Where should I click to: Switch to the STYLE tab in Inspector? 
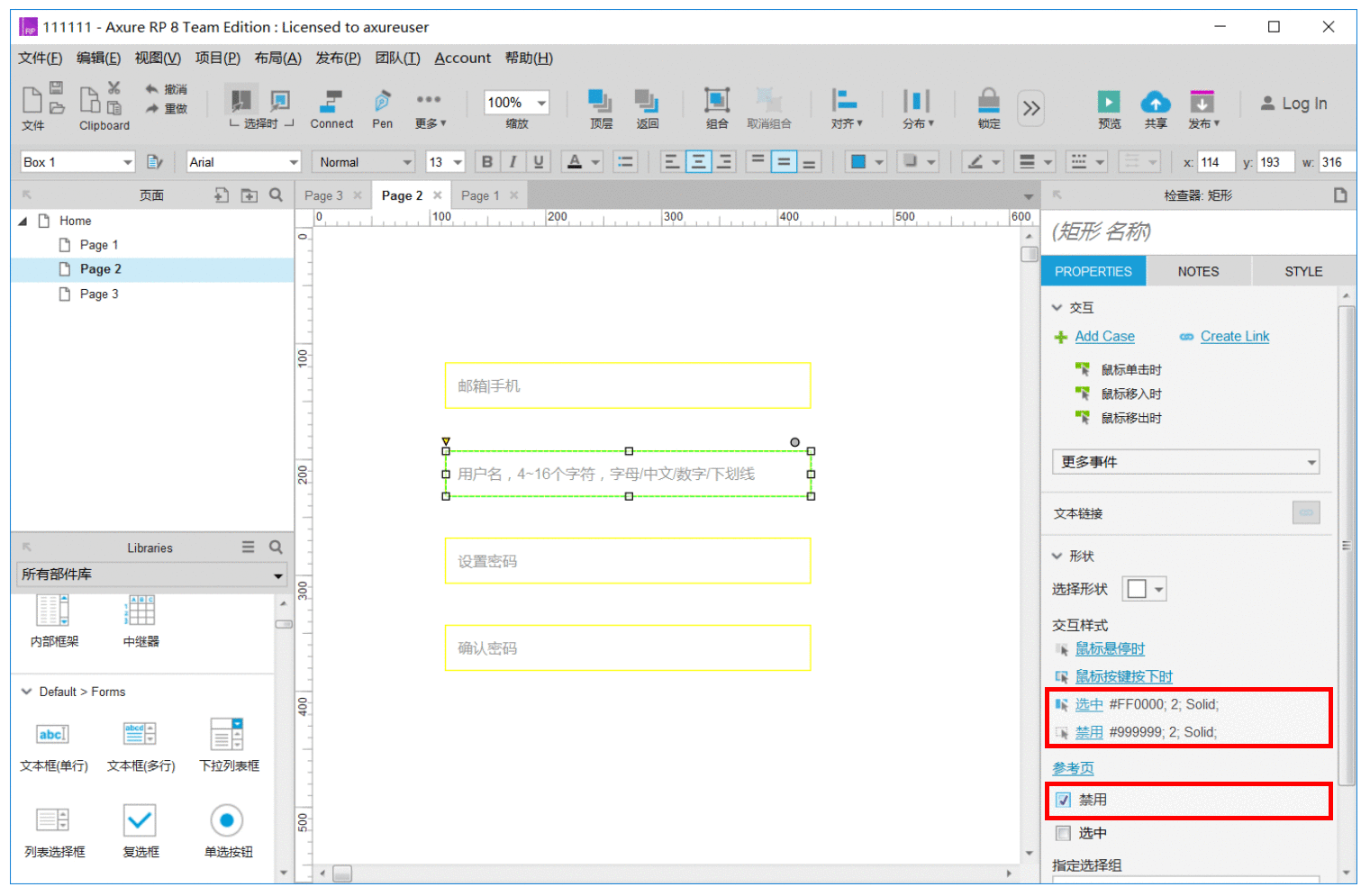coord(1303,271)
